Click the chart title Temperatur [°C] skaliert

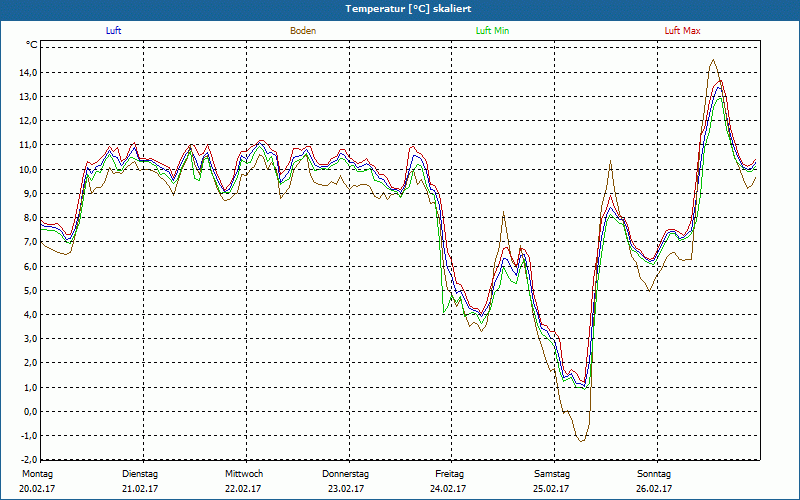(x=408, y=9)
